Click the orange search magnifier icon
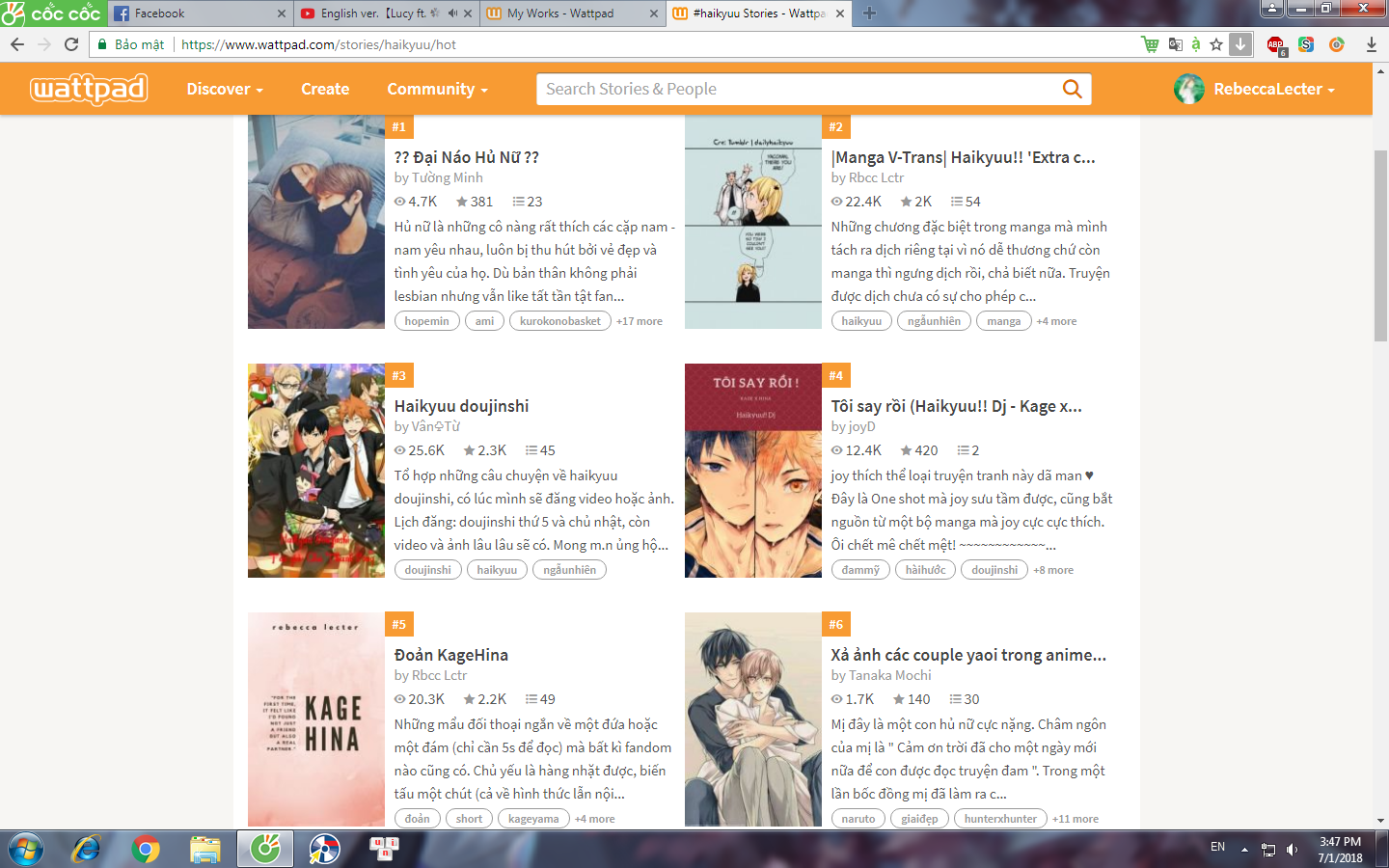Viewport: 1389px width, 868px height. (x=1072, y=89)
